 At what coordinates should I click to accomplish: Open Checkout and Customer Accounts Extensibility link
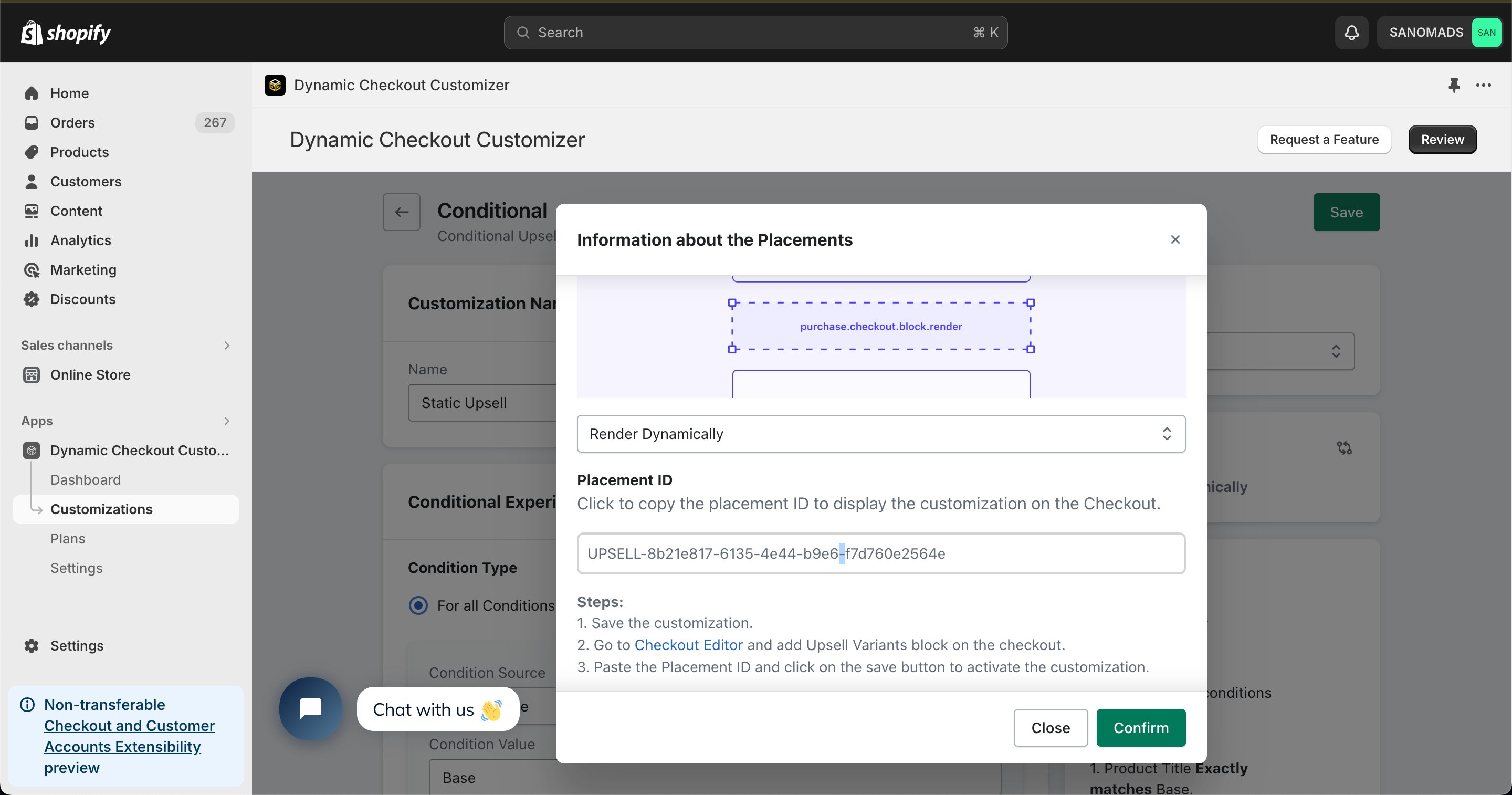tap(129, 736)
